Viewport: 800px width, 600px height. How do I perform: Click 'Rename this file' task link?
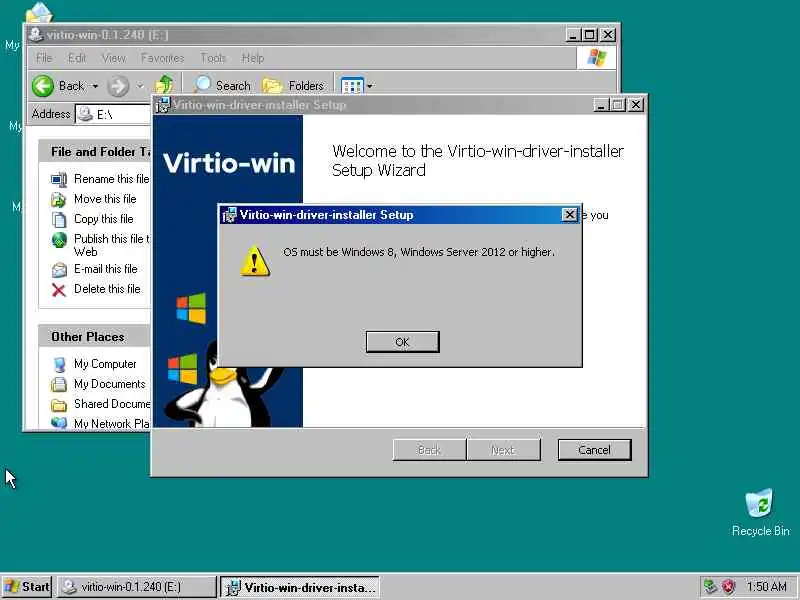(x=111, y=179)
